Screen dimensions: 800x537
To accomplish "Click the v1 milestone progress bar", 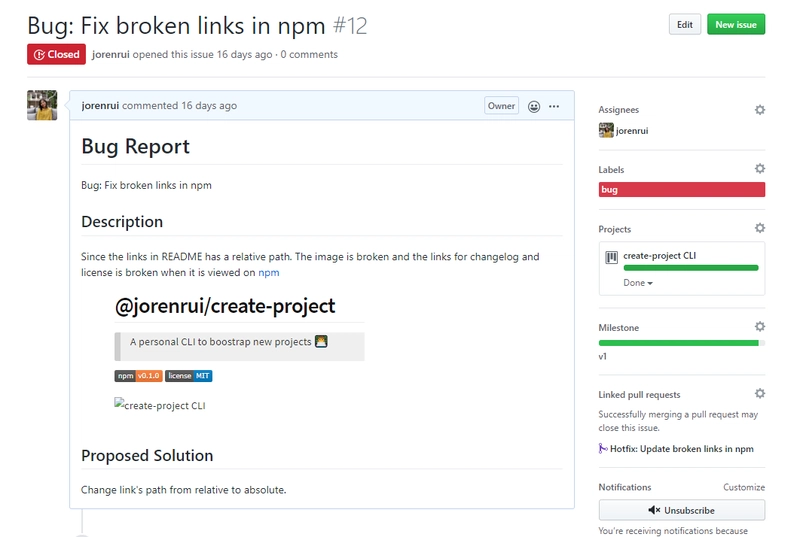I will pyautogui.click(x=681, y=343).
